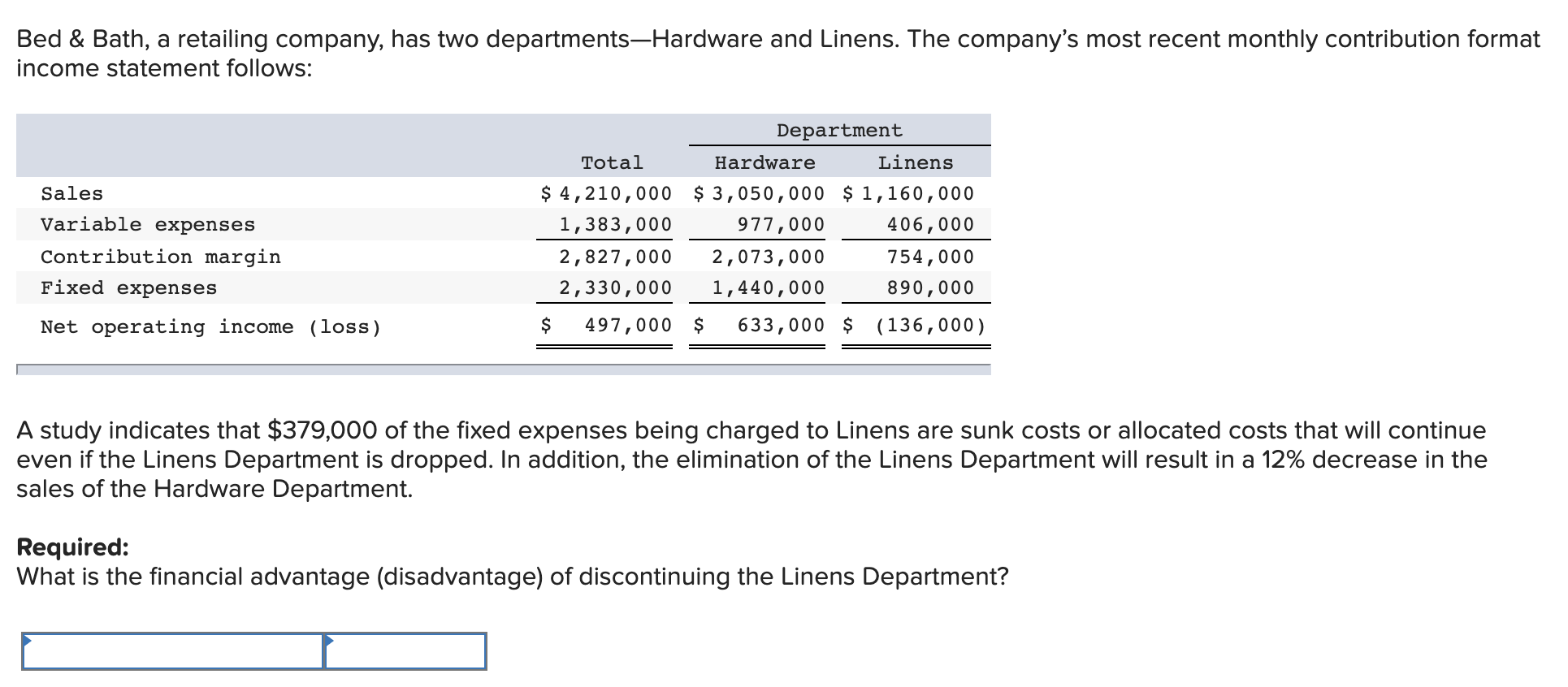Click the horizontal scrollbar under the table
Viewport: 1568px width, 687px height.
(x=504, y=369)
